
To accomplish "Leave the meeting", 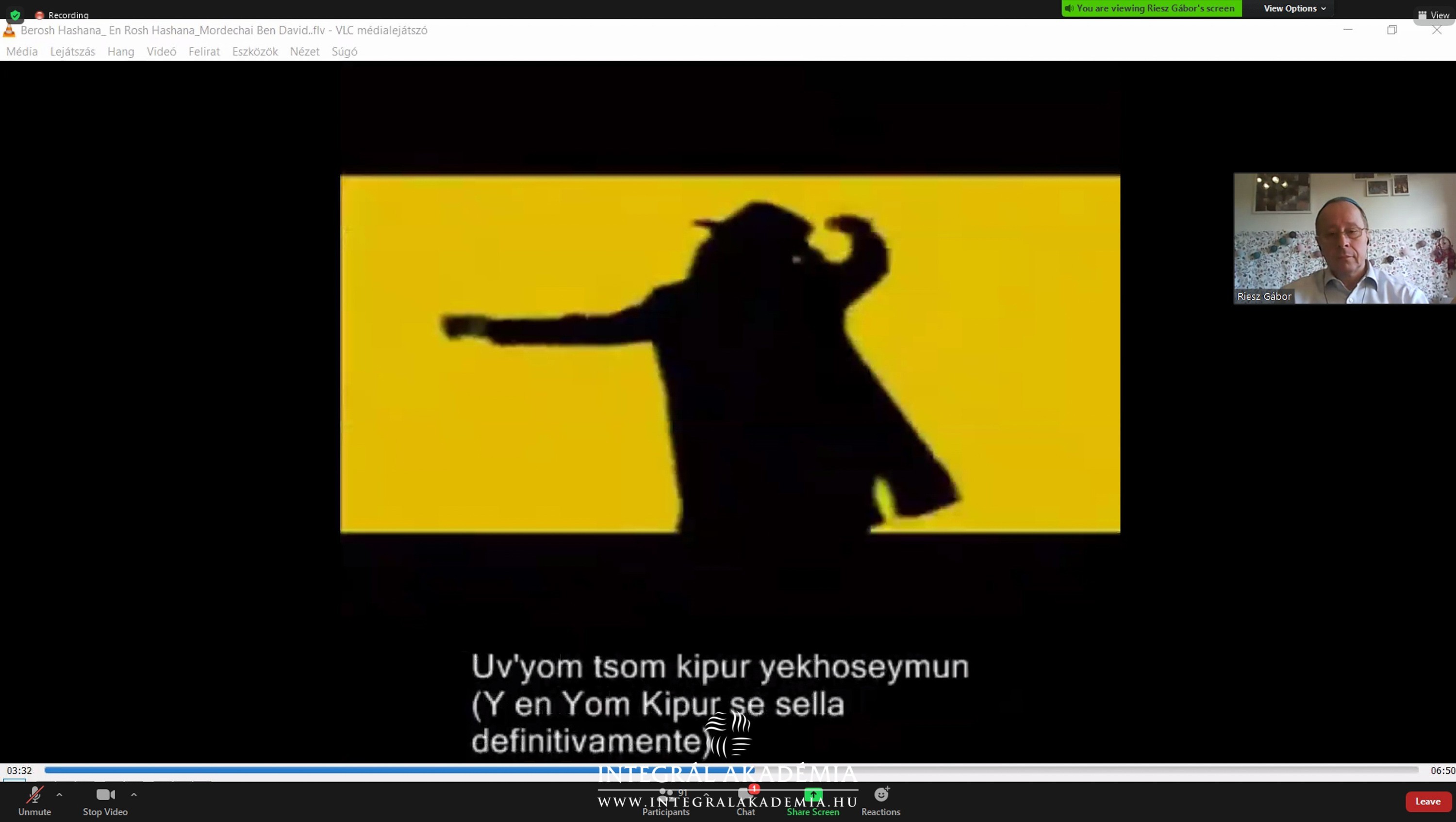I will click(x=1428, y=801).
